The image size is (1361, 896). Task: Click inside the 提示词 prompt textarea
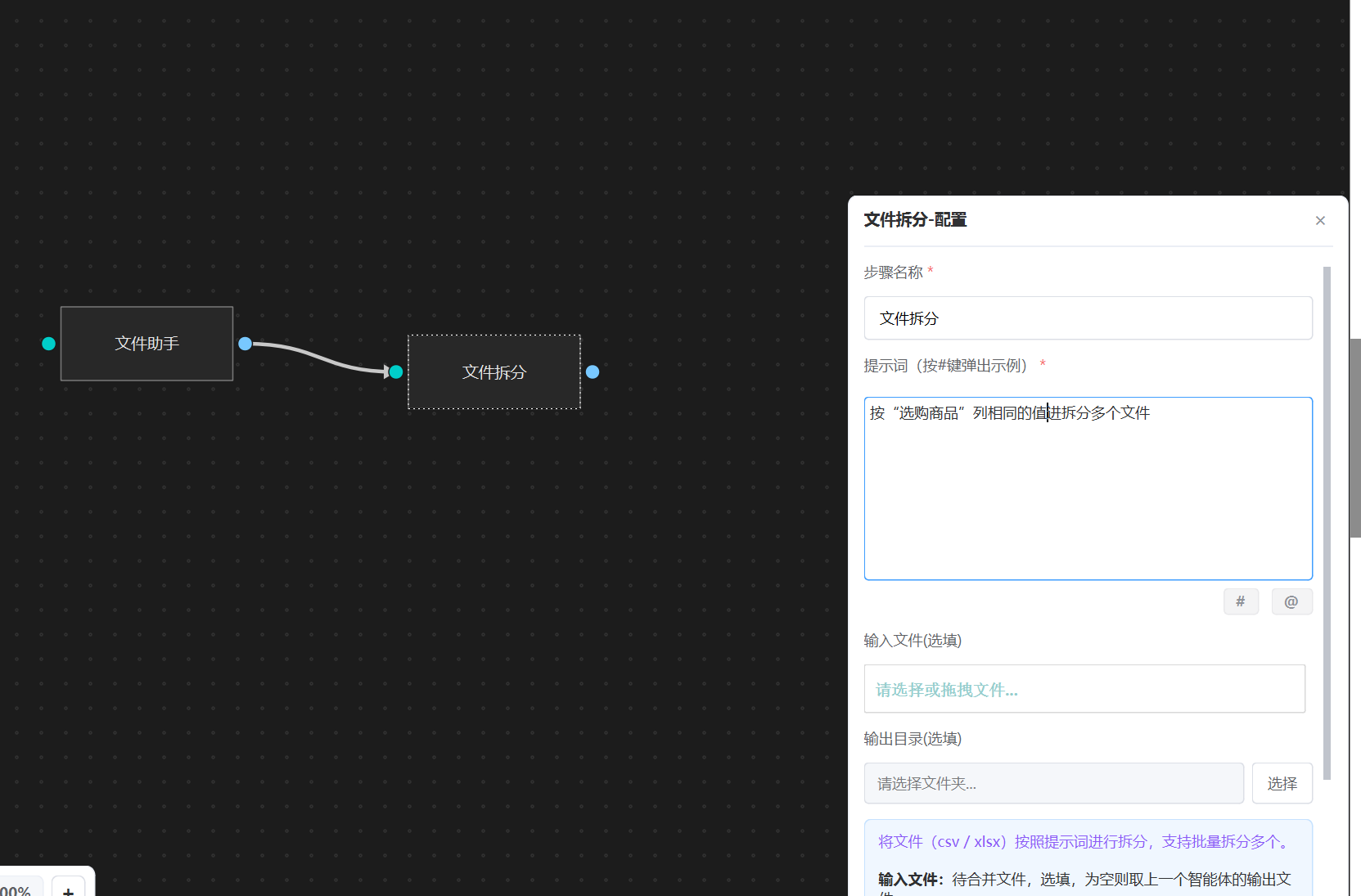pyautogui.click(x=1088, y=499)
